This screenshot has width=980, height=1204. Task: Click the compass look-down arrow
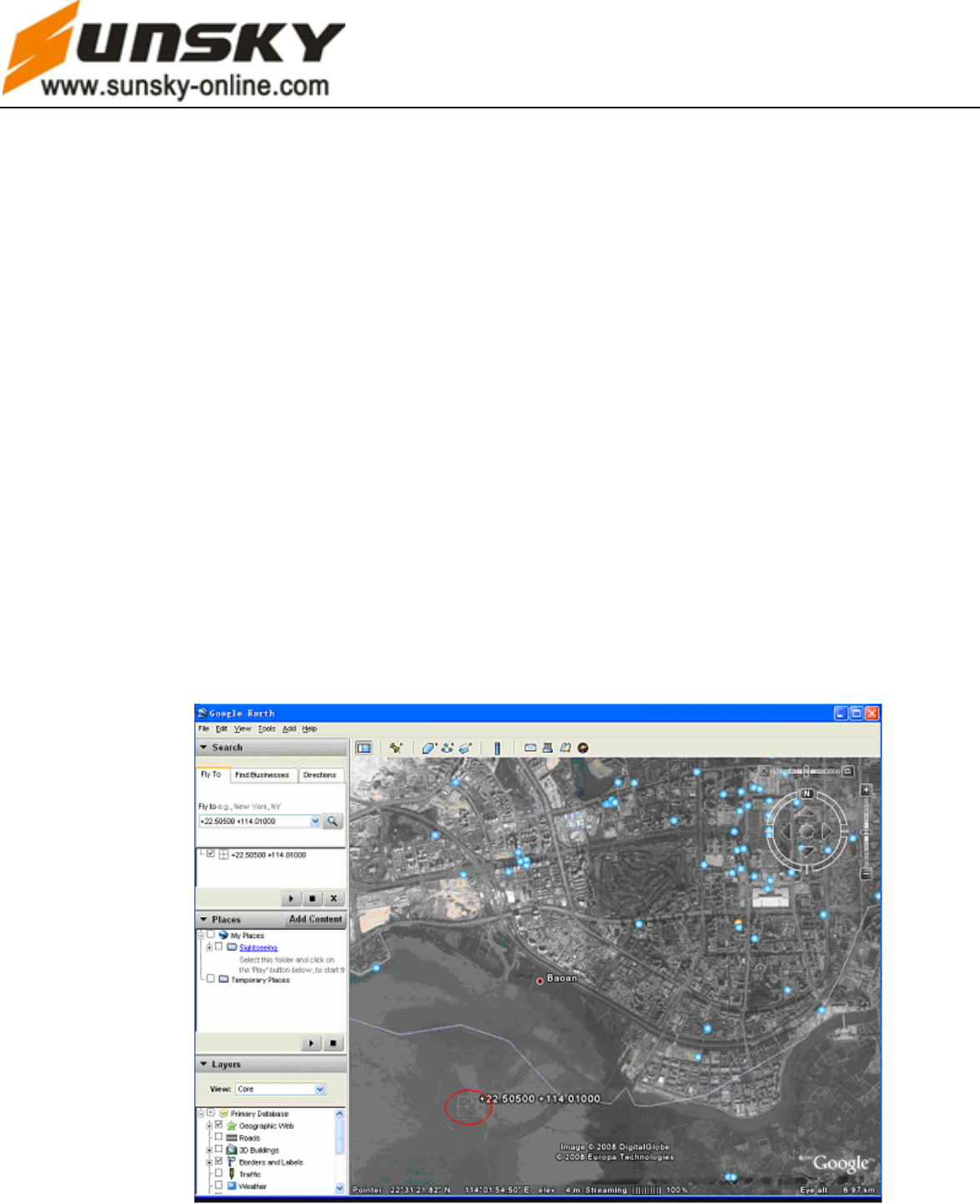coord(807,850)
